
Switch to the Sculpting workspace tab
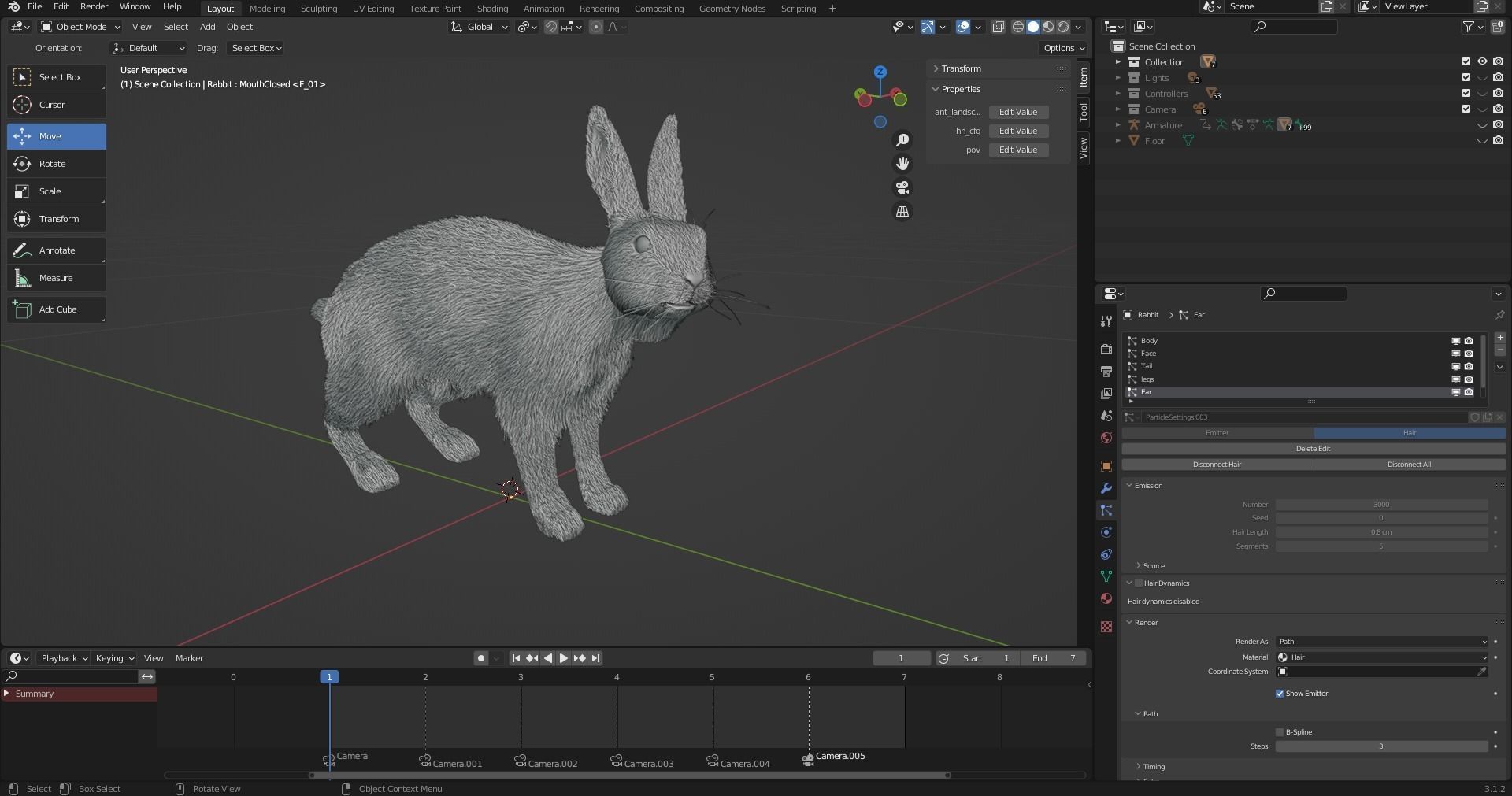(318, 9)
